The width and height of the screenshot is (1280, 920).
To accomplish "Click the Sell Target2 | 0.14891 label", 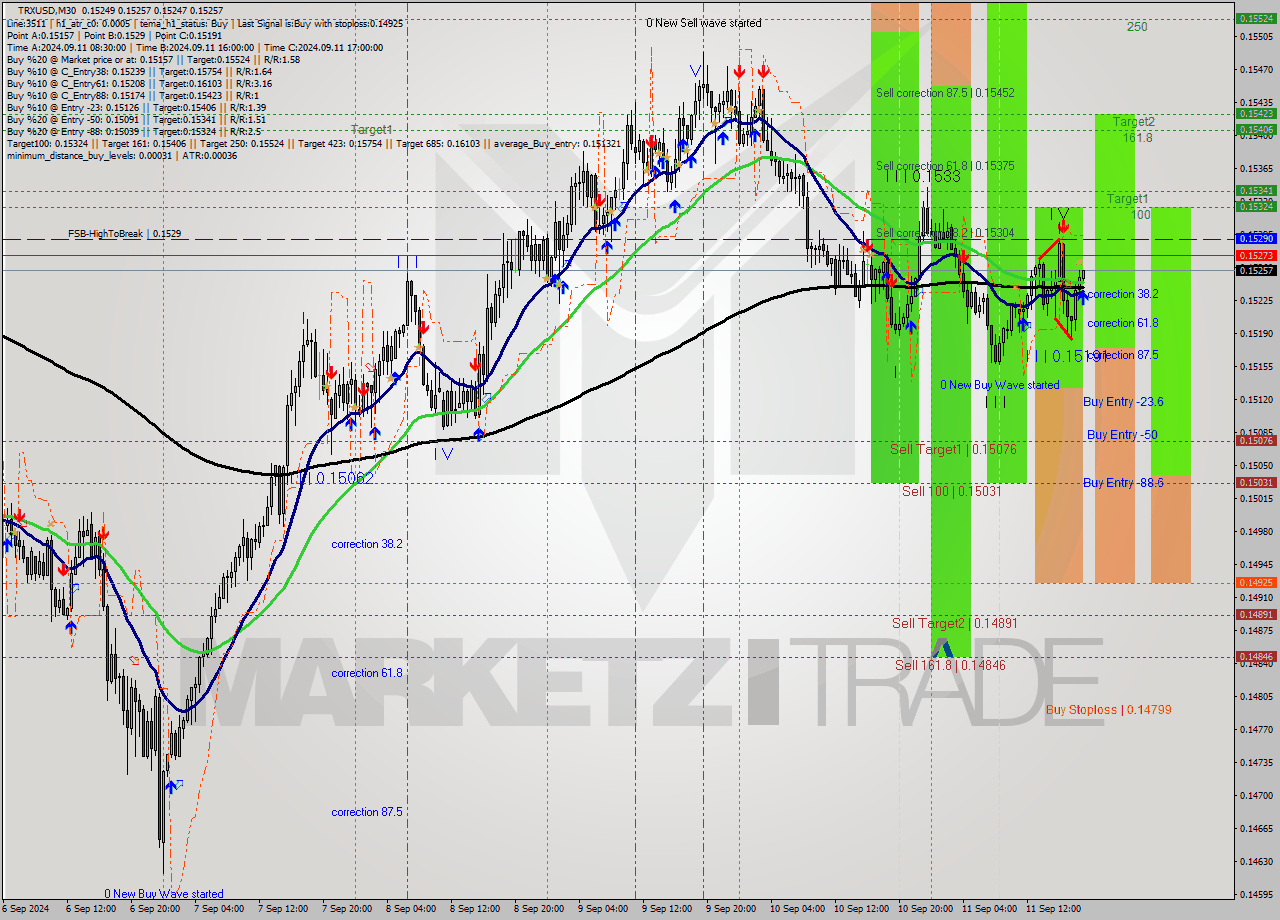I will pos(955,623).
